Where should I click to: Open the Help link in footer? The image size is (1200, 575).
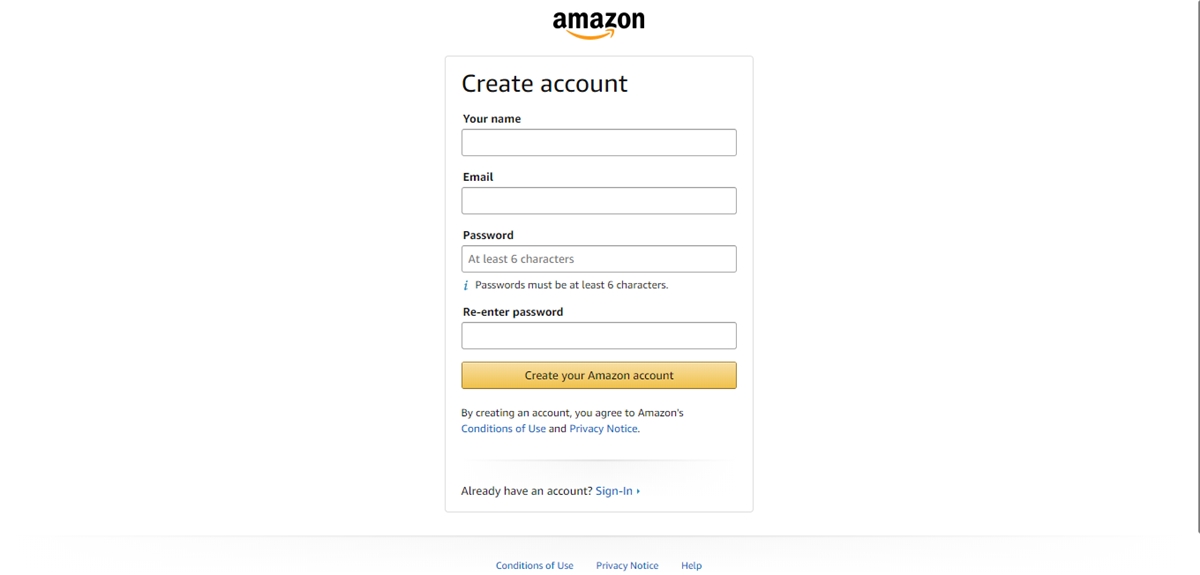click(691, 566)
